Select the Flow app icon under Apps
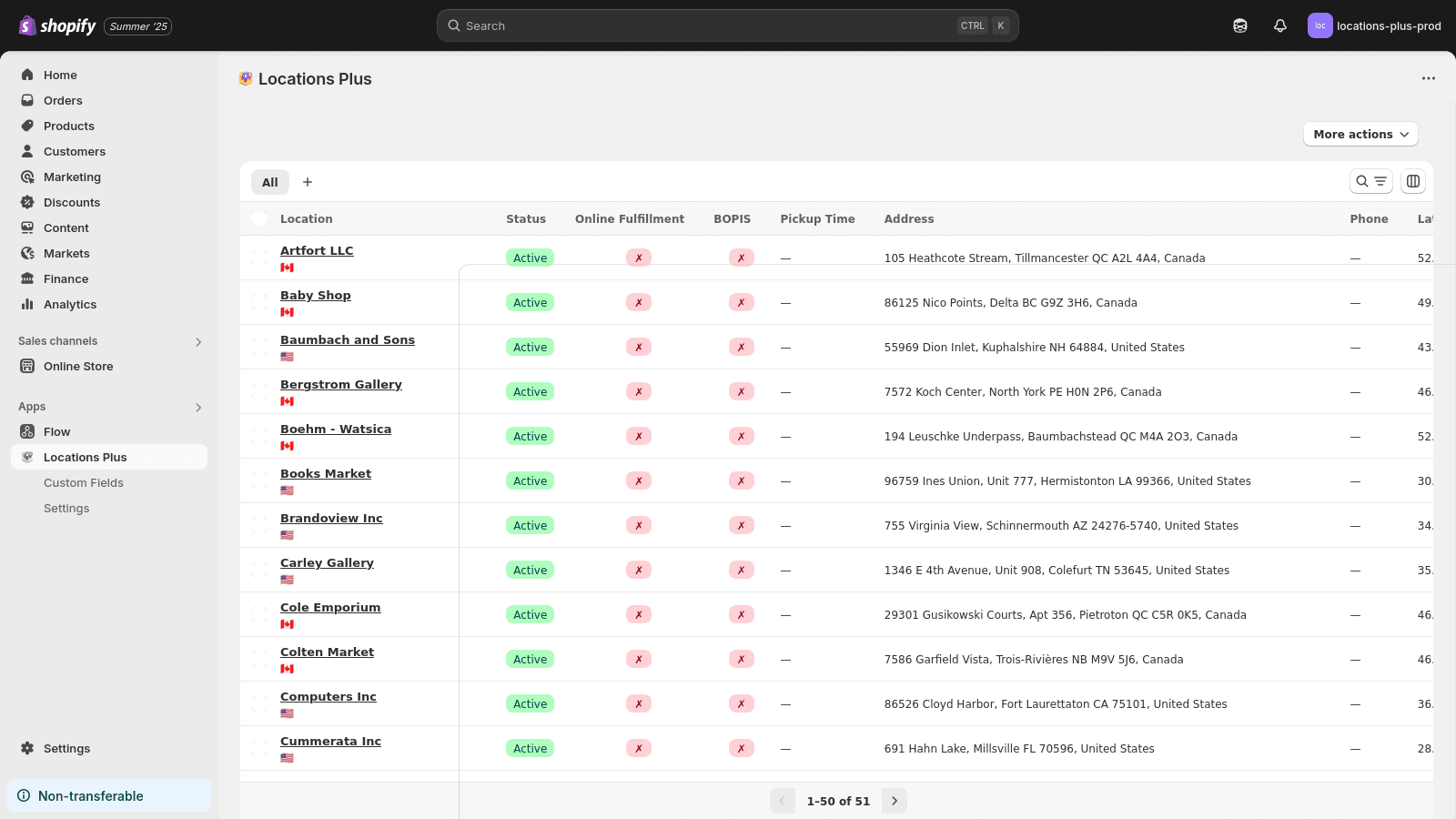The height and width of the screenshot is (819, 1456). (27, 431)
